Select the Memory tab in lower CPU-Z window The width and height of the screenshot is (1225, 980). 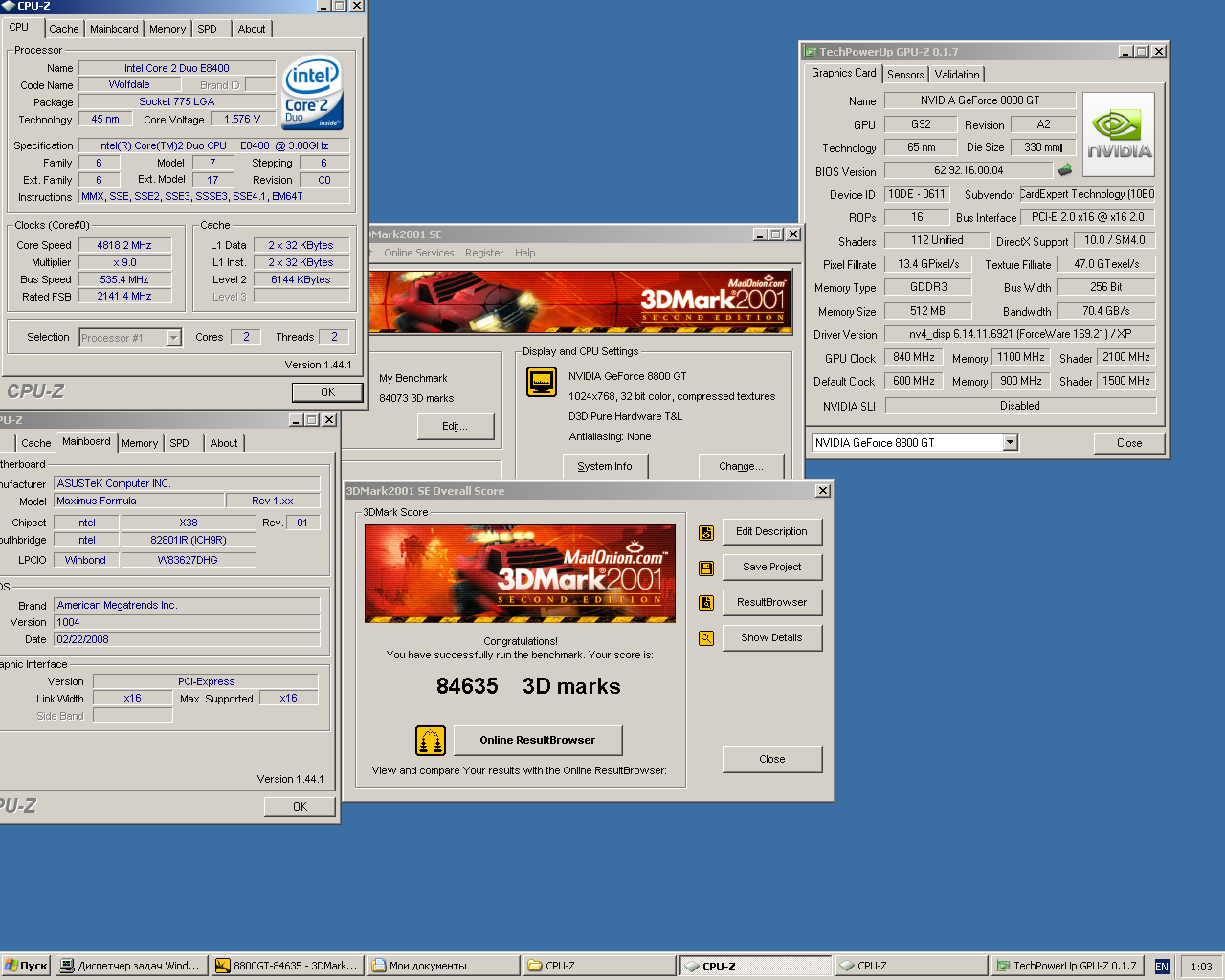pos(140,443)
